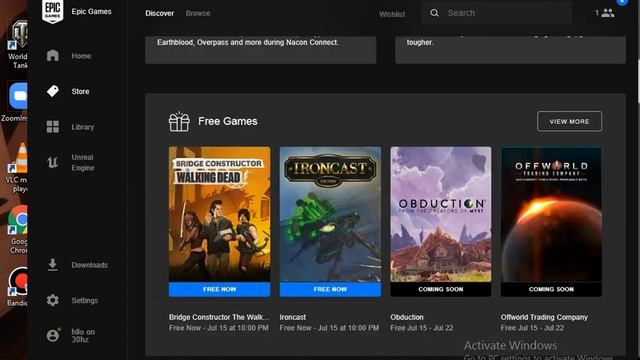Click the Epic Games logo icon
Viewport: 640px width, 360px height.
(53, 11)
